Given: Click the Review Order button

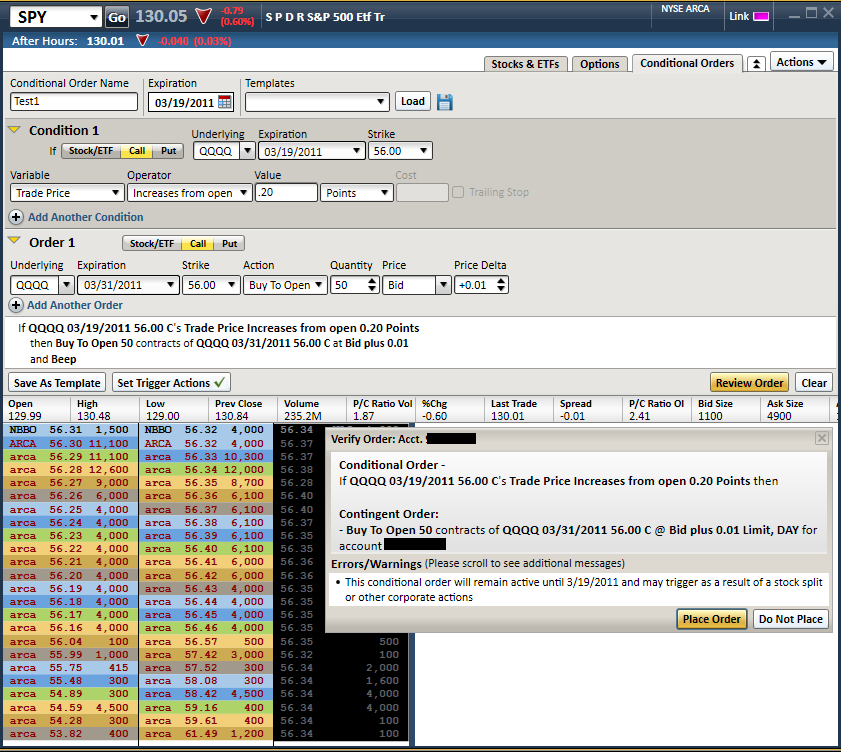Looking at the screenshot, I should [749, 383].
